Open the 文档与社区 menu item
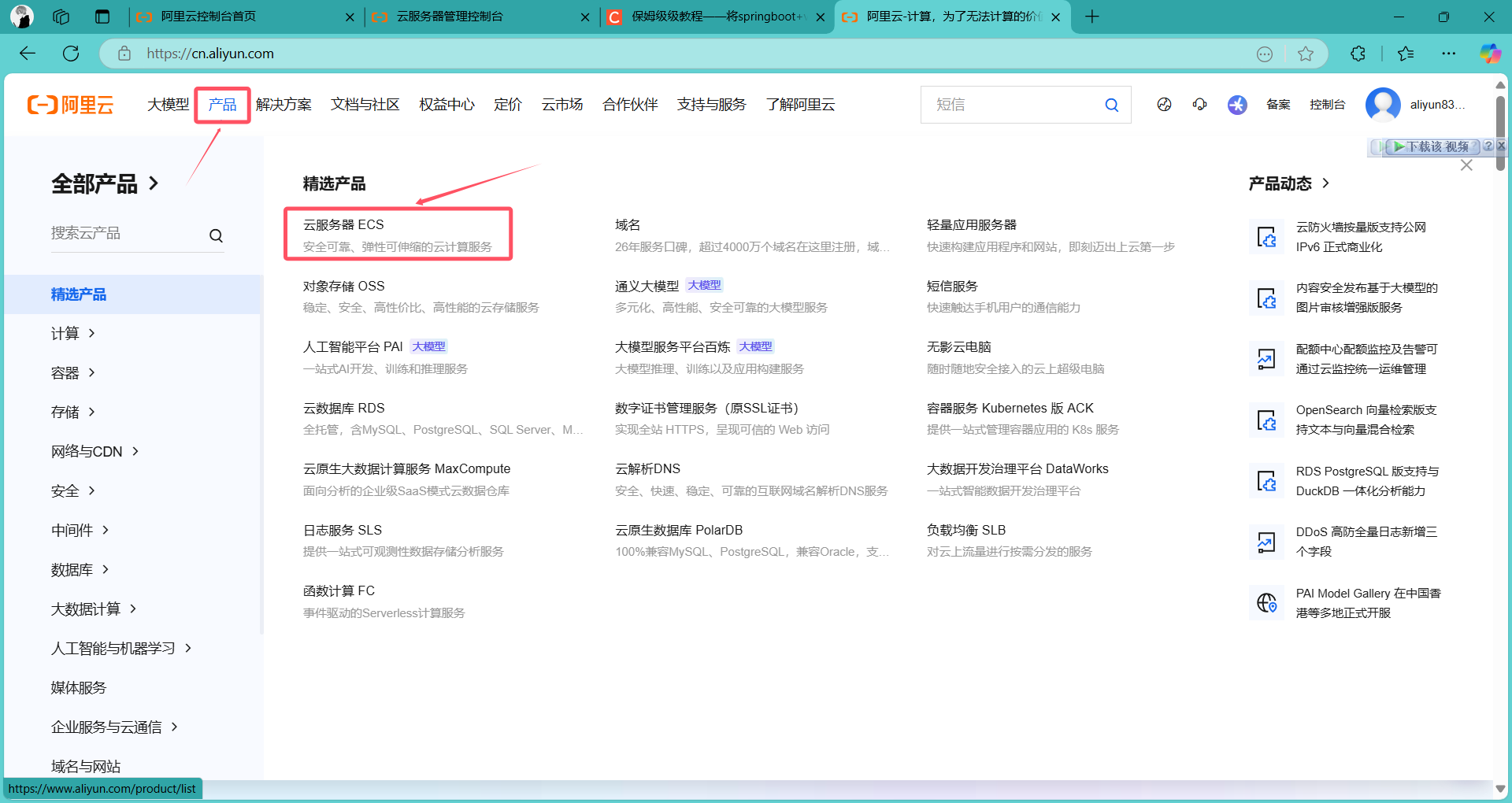 point(365,105)
